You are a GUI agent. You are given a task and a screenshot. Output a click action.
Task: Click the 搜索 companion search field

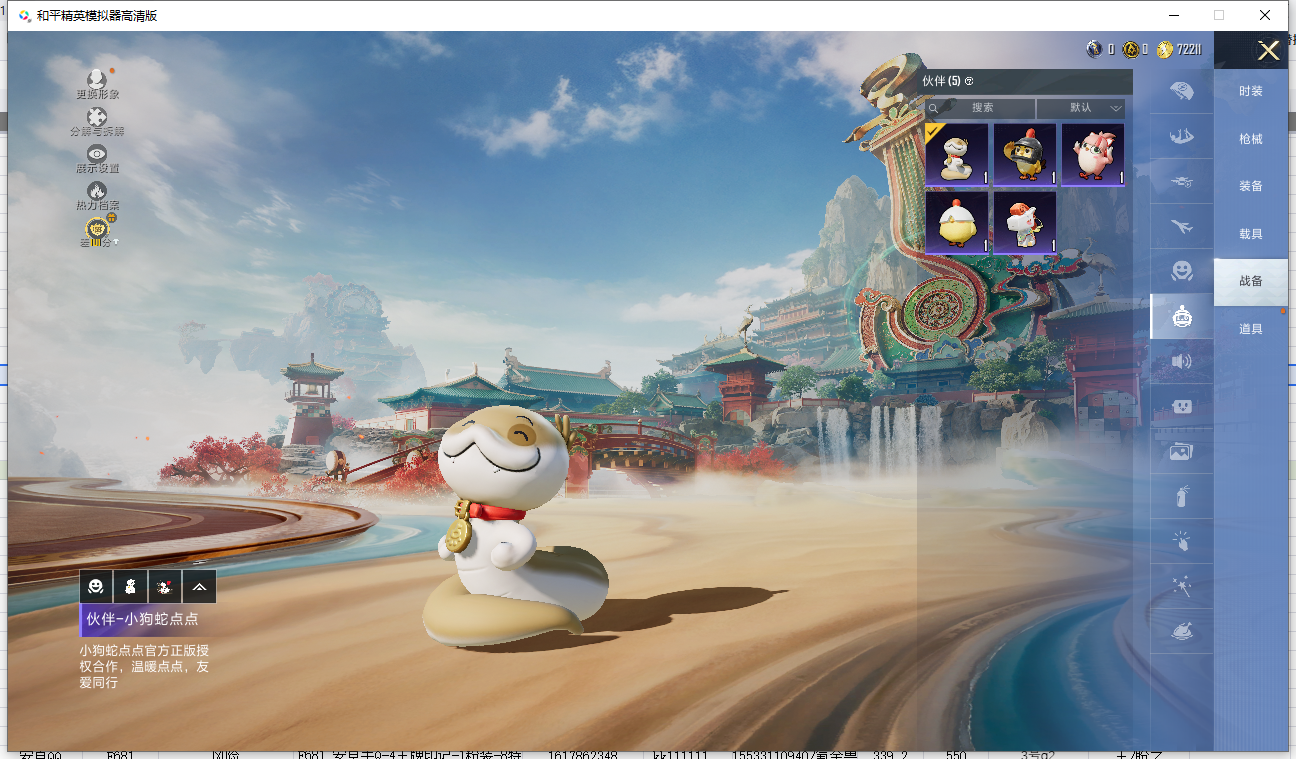(982, 108)
